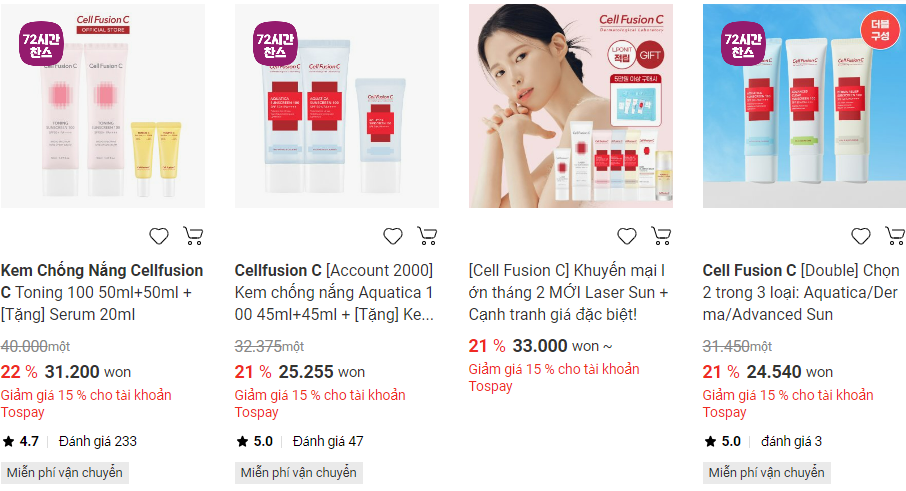This screenshot has width=906, height=491.
Task: Open the blue Aquatica sunscreen product image
Action: pos(337,106)
